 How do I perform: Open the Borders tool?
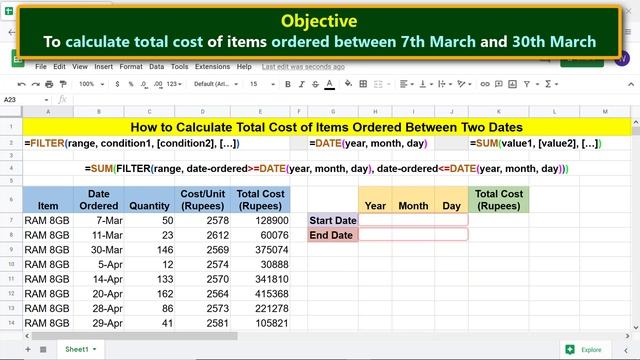pos(363,84)
